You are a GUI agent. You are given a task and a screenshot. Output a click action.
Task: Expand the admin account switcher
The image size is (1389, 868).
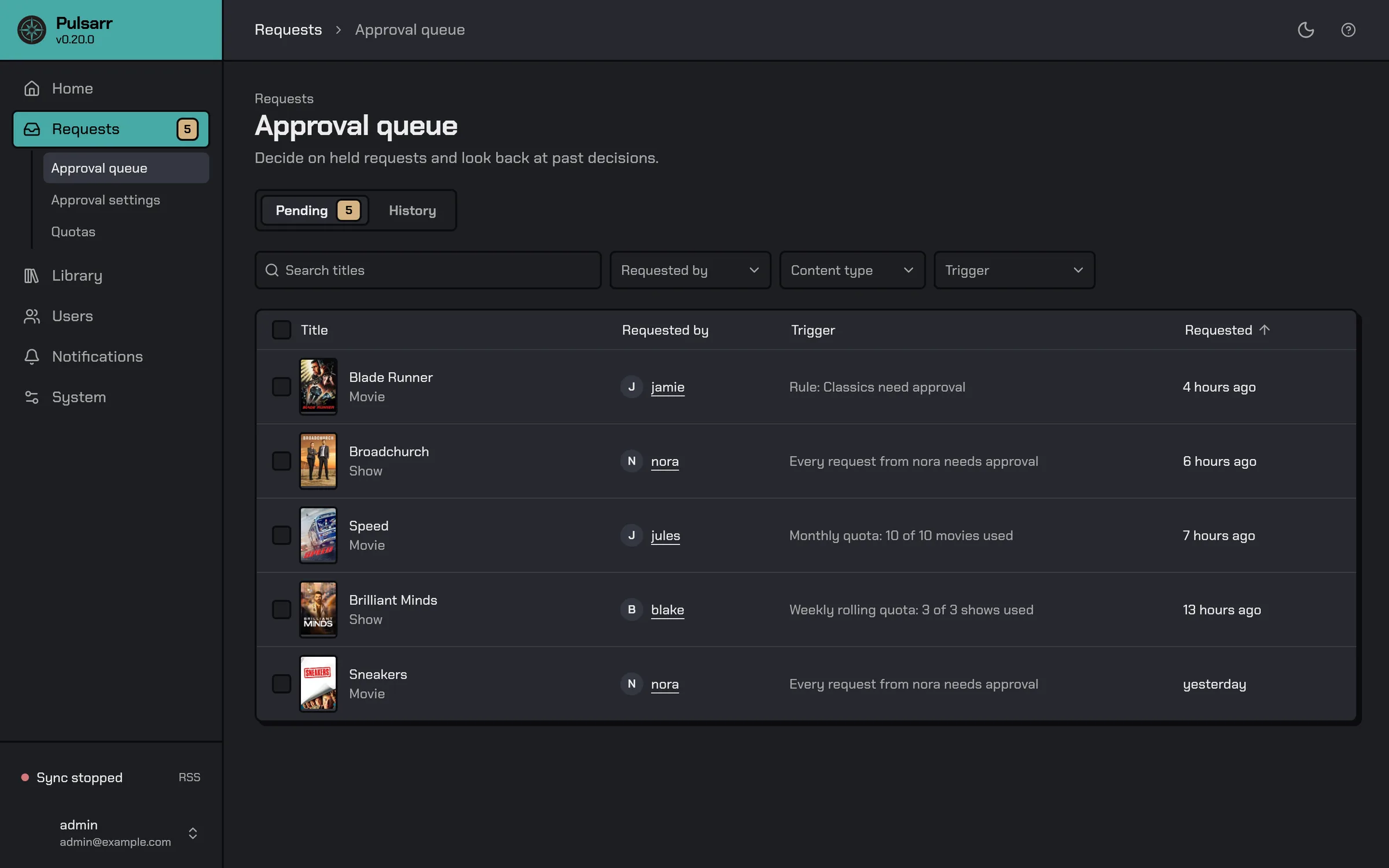point(193,833)
